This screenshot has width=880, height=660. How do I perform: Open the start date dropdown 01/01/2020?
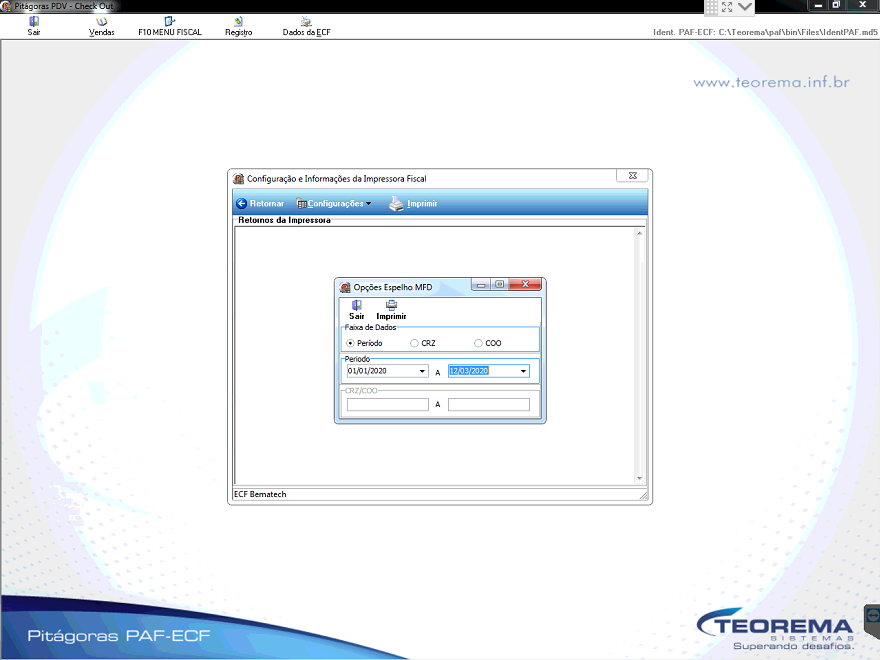click(x=422, y=371)
